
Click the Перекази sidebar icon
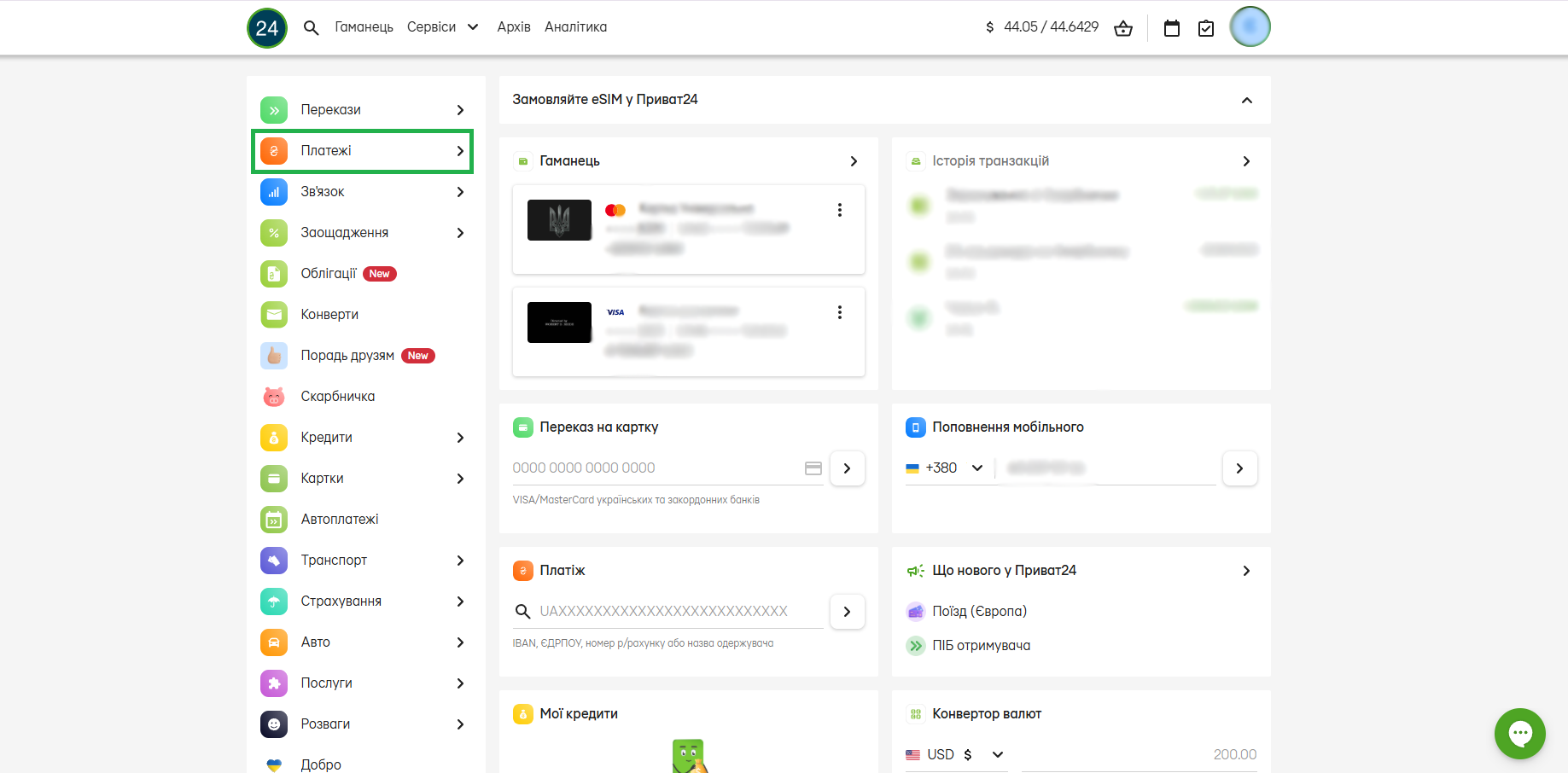[x=274, y=110]
